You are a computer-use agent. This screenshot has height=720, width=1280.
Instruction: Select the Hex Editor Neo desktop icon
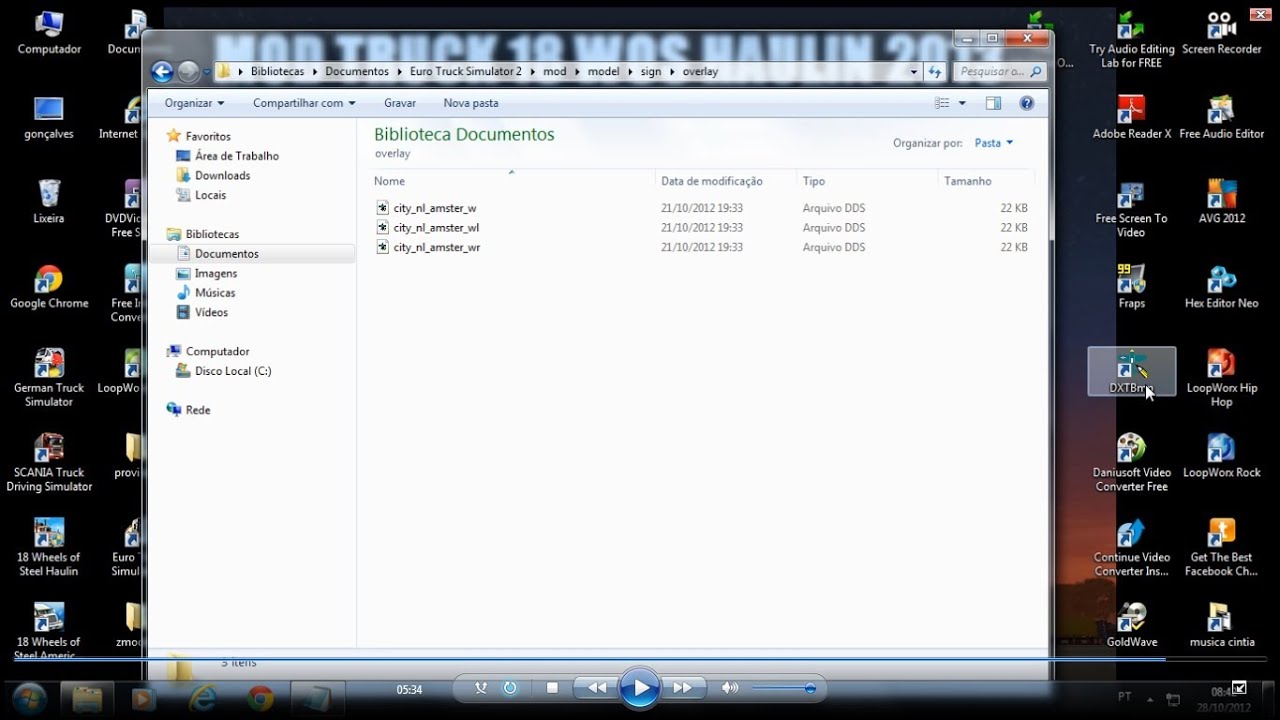(x=1221, y=286)
